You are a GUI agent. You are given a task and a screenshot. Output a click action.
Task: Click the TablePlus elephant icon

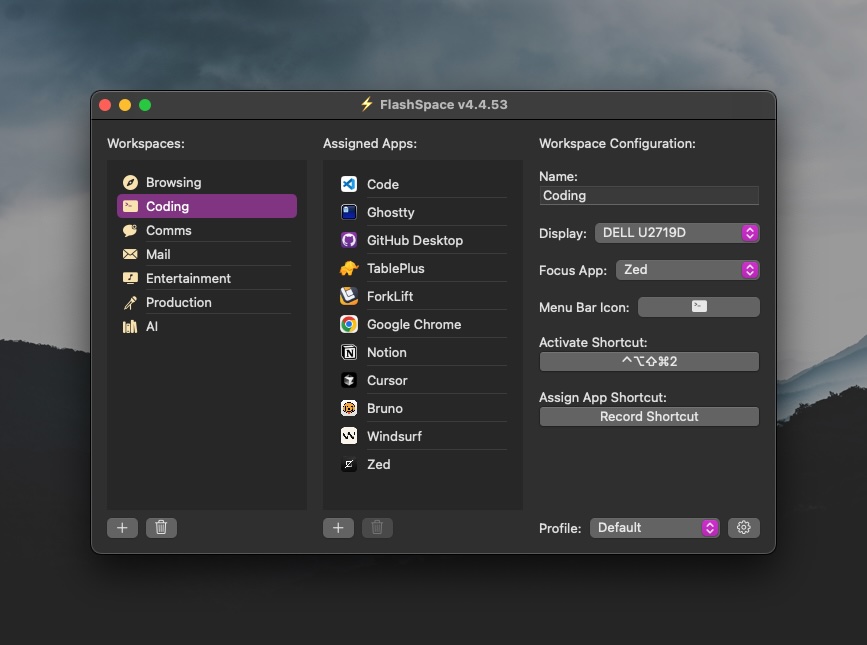coord(349,268)
